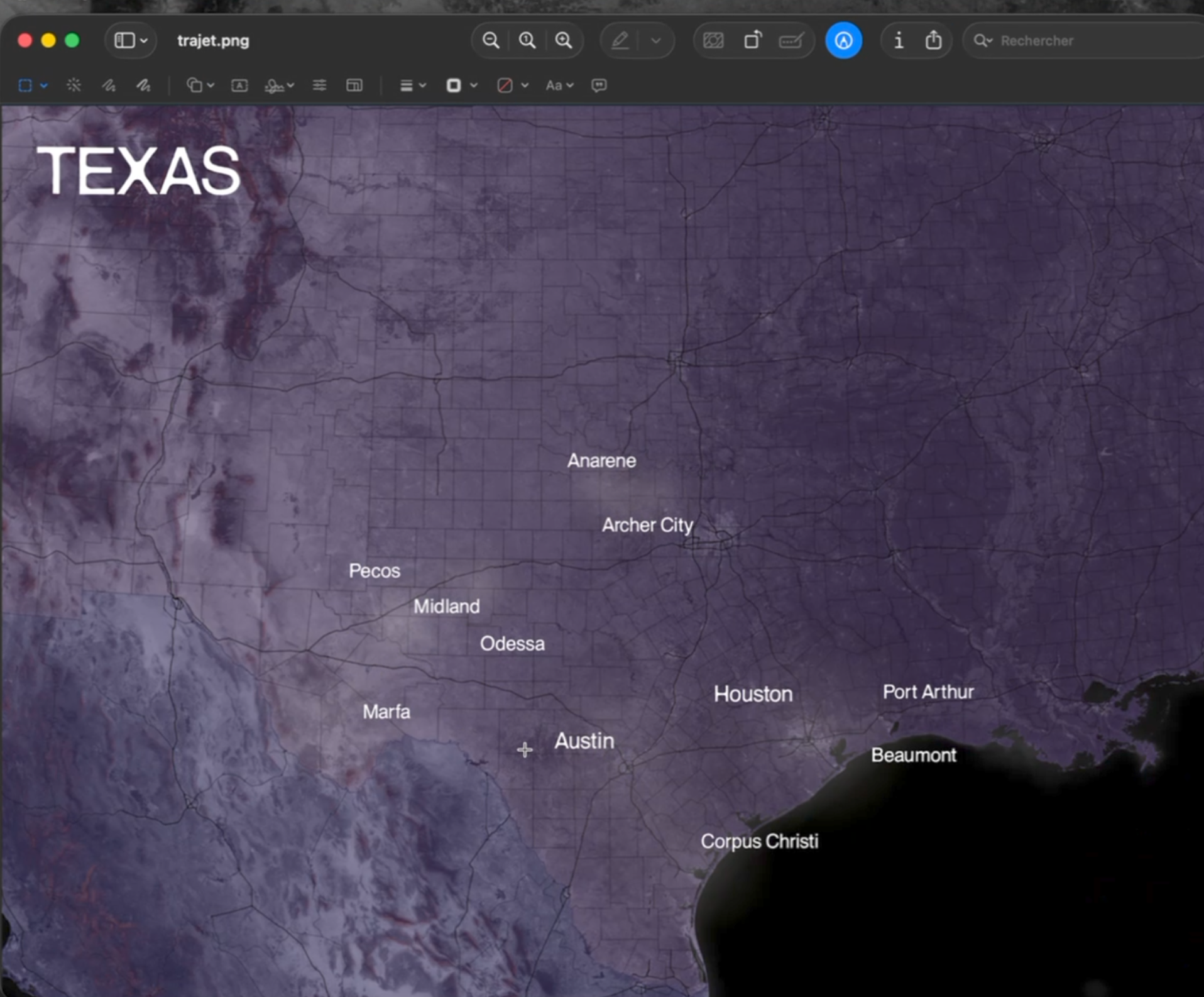Click the Anarene map label
This screenshot has width=1204, height=997.
[x=601, y=461]
